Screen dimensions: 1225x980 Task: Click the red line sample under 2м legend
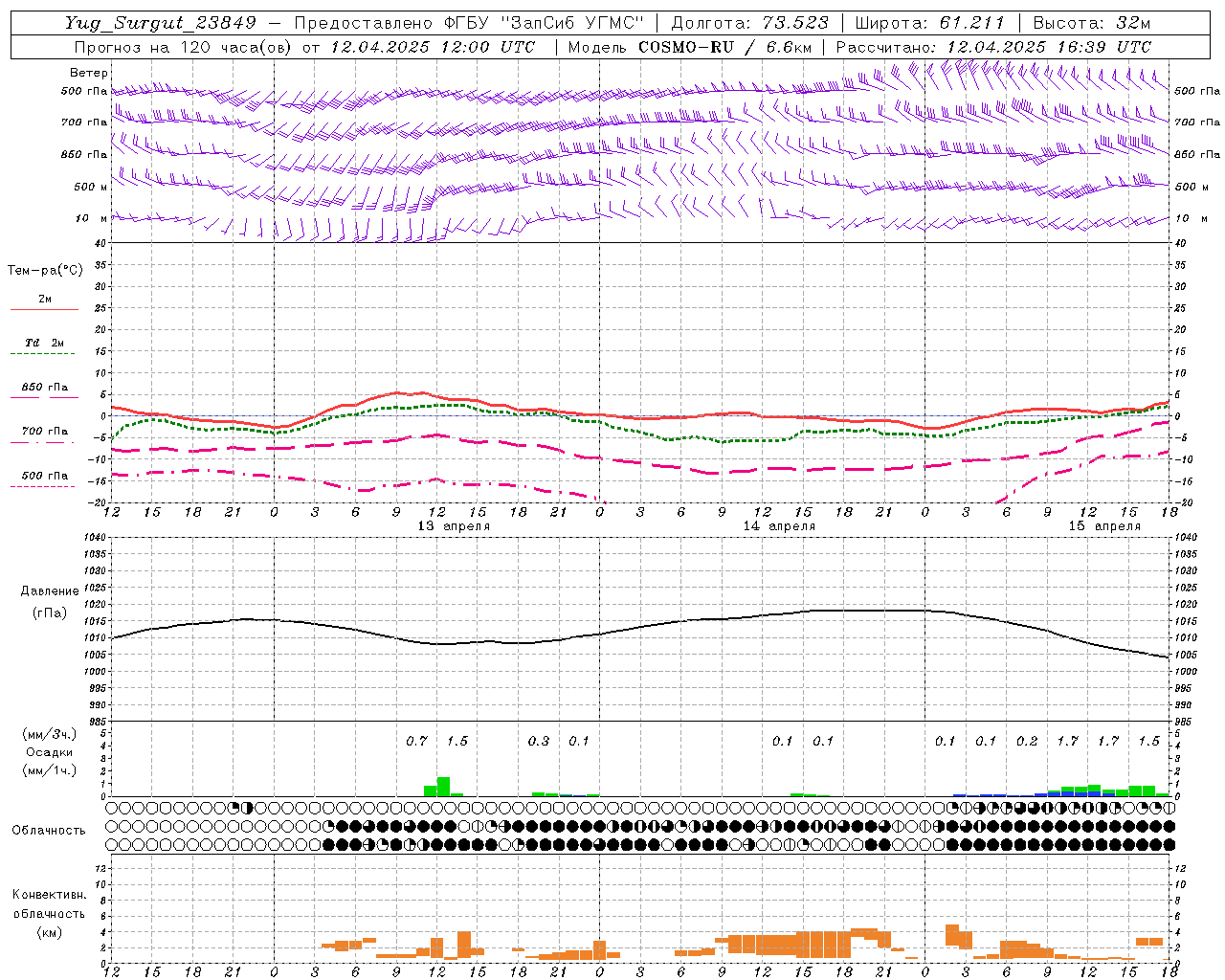(x=44, y=309)
